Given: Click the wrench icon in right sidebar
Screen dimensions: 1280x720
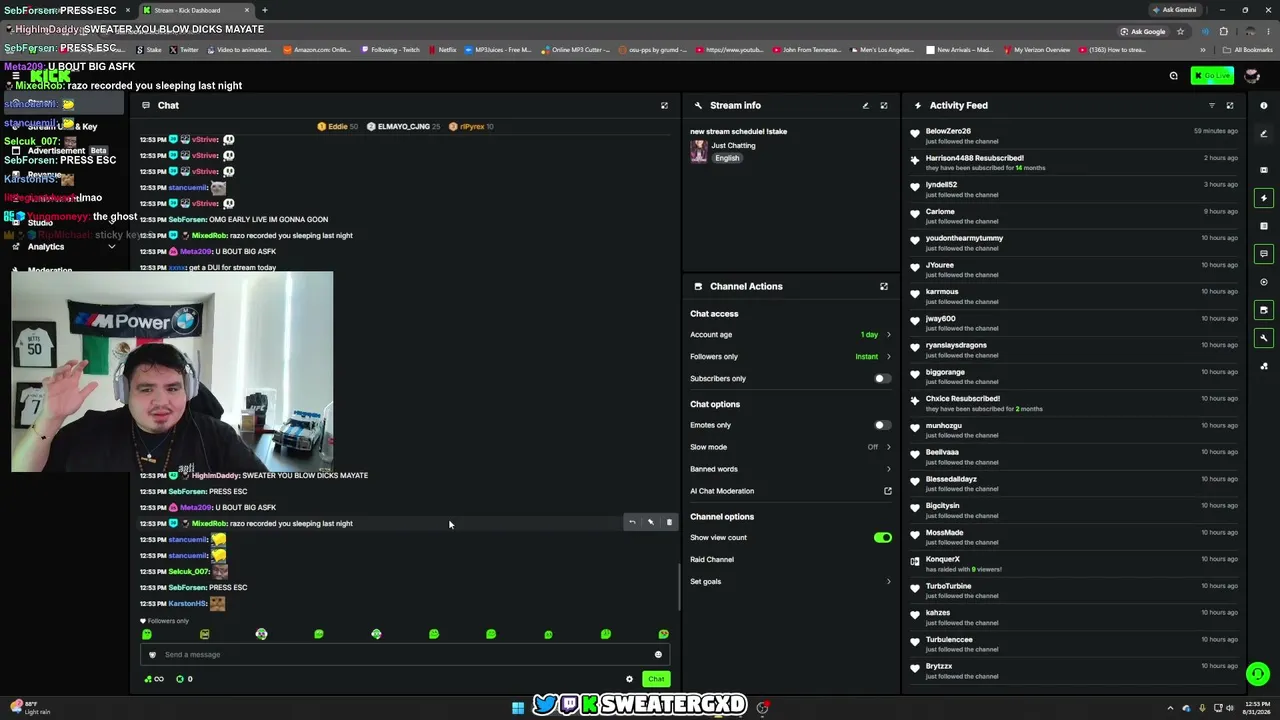Looking at the screenshot, I should click(x=1264, y=338).
